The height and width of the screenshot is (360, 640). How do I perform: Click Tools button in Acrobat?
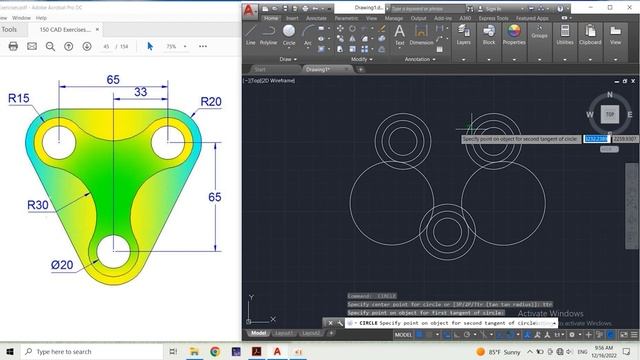tap(9, 29)
